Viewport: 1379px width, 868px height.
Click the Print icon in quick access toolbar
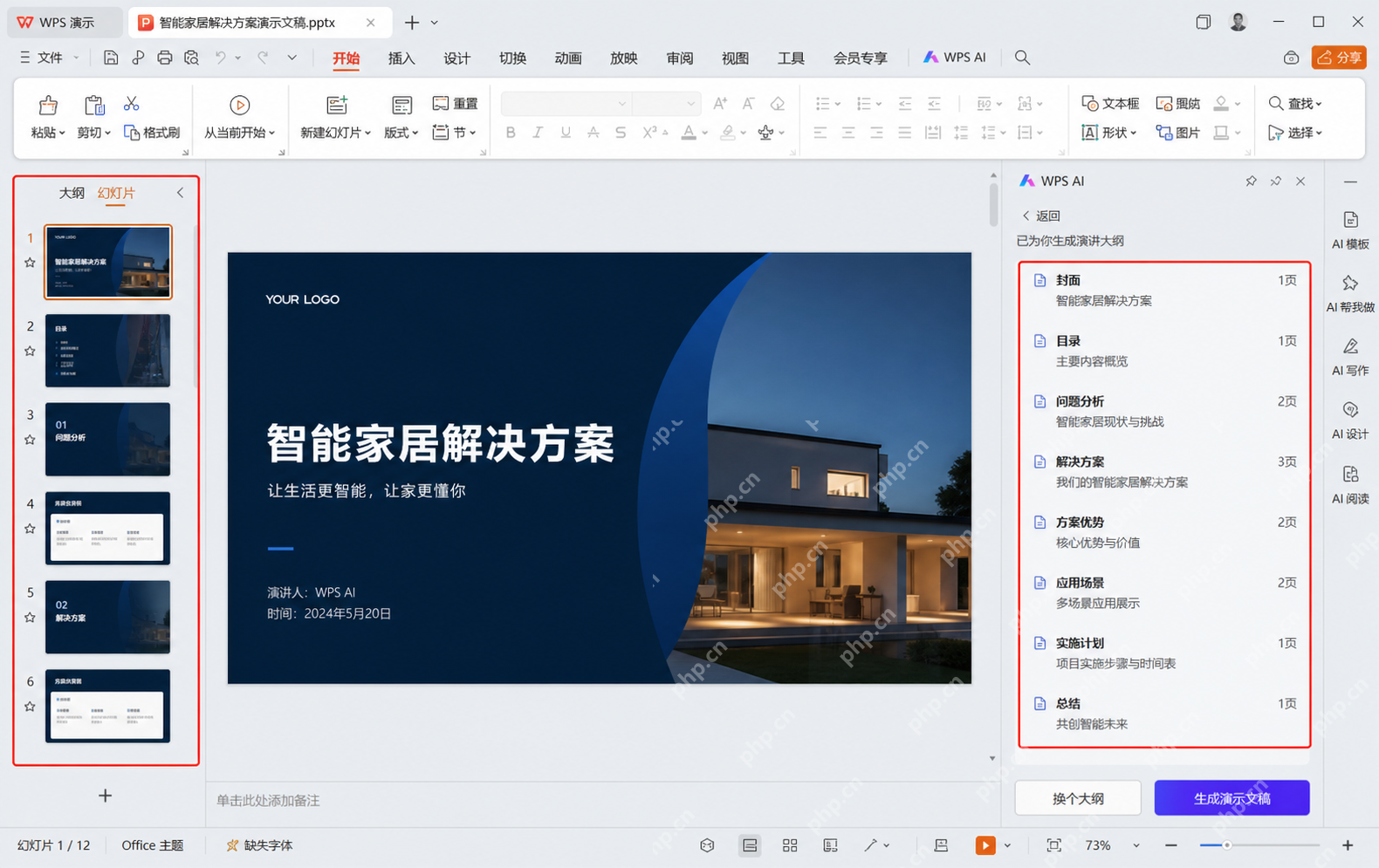coord(165,58)
